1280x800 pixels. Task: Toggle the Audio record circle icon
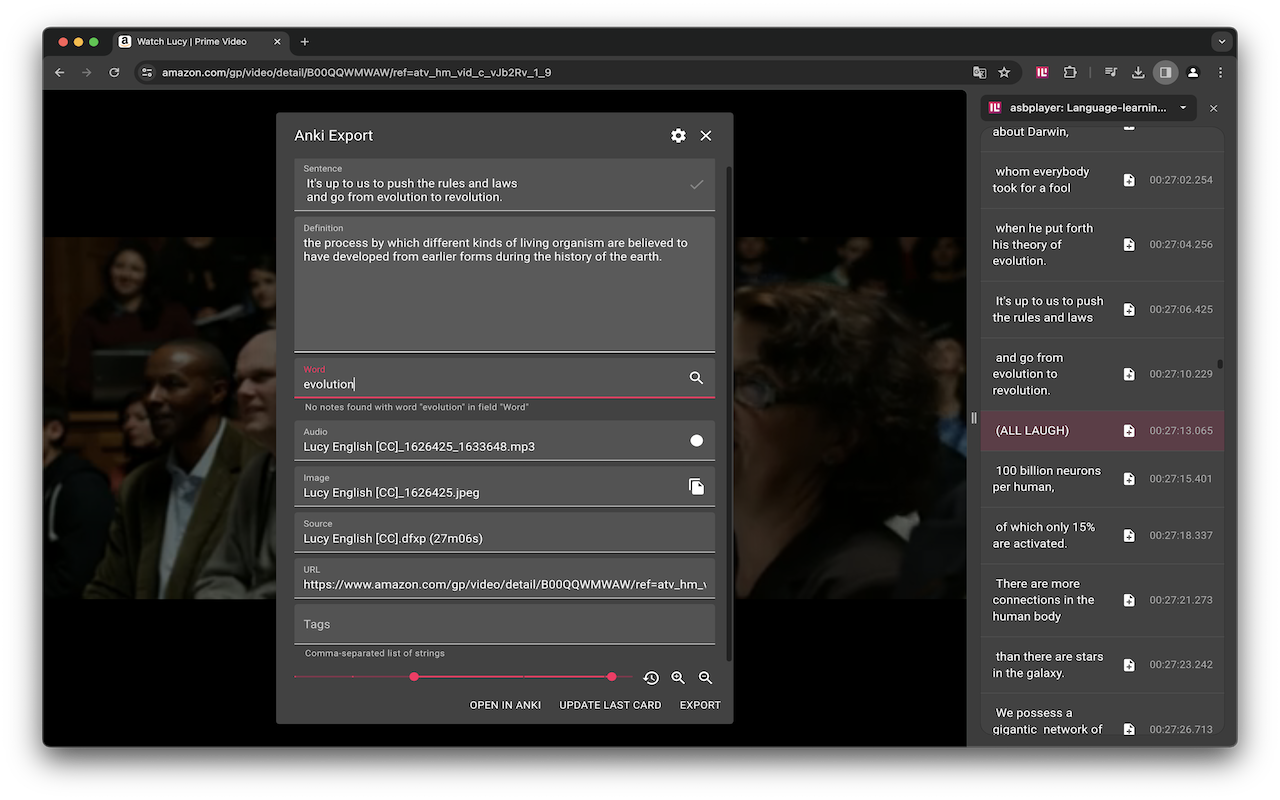[x=697, y=440]
